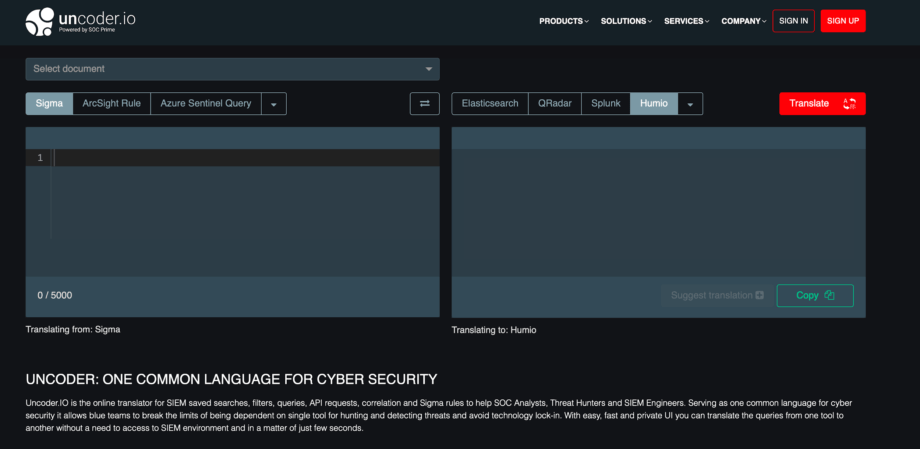Open the SOLUTIONS menu
Viewport: 920px width, 449px height.
[x=626, y=21]
